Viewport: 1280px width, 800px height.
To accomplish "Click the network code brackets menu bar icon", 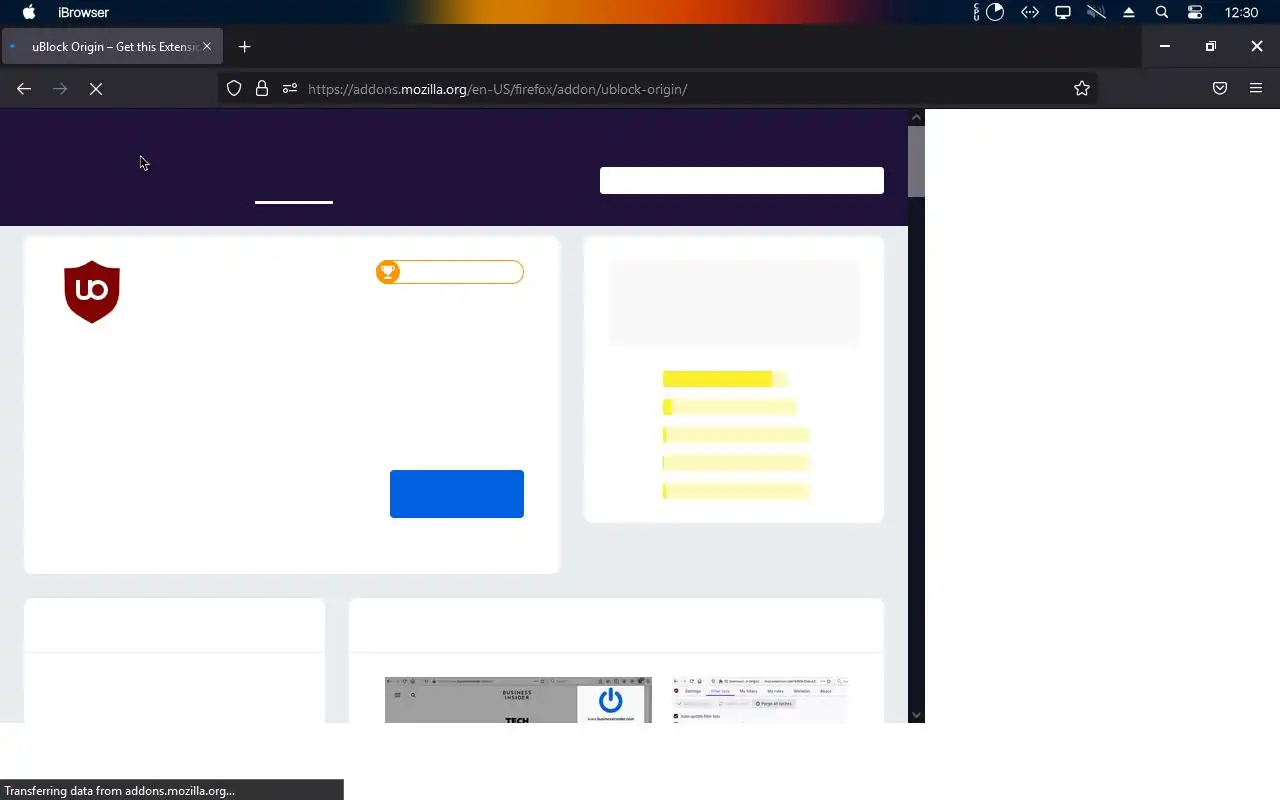I will point(1030,12).
